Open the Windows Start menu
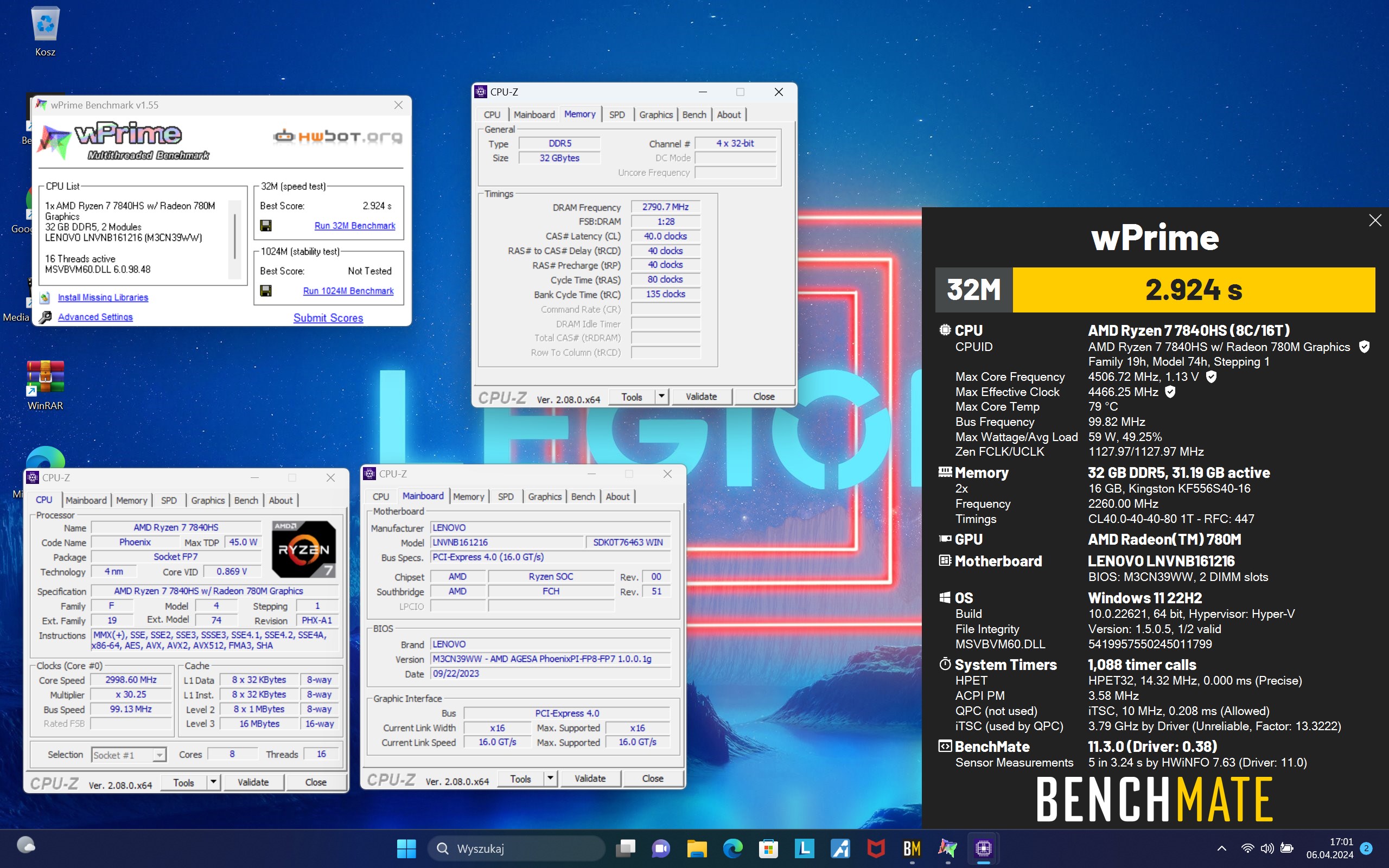The height and width of the screenshot is (868, 1389). [x=406, y=848]
